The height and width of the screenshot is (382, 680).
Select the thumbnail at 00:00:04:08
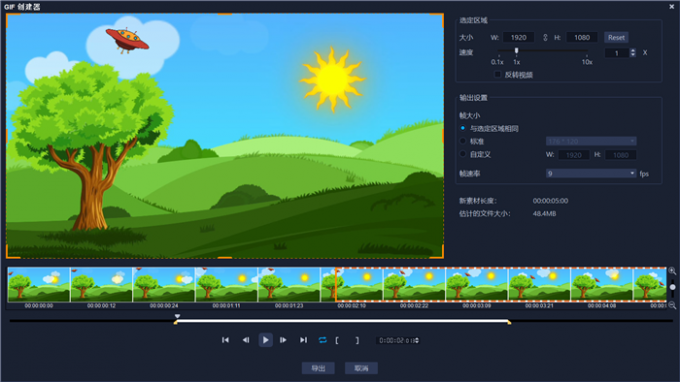(602, 284)
